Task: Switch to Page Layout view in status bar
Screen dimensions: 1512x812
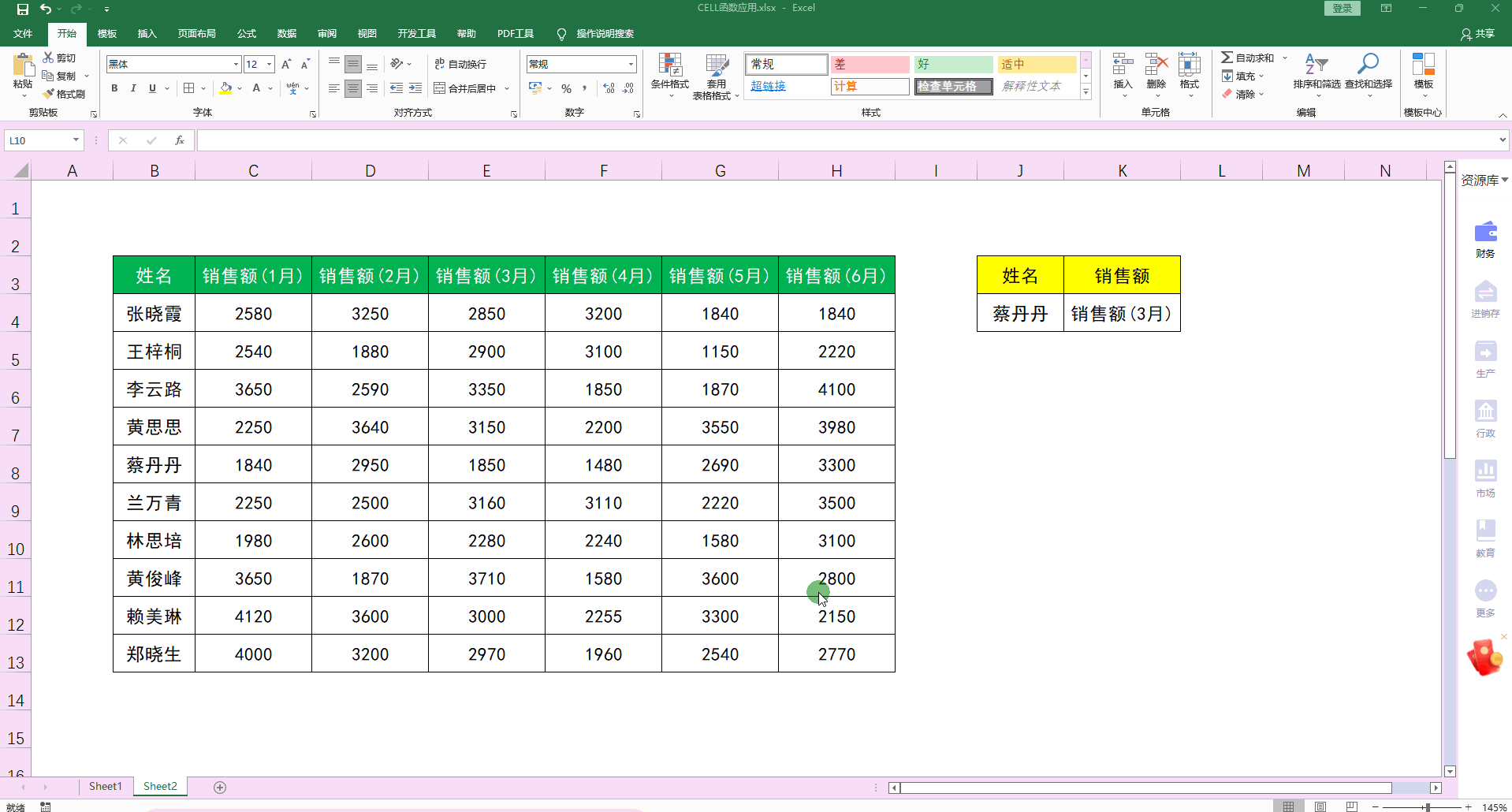Action: click(1320, 806)
